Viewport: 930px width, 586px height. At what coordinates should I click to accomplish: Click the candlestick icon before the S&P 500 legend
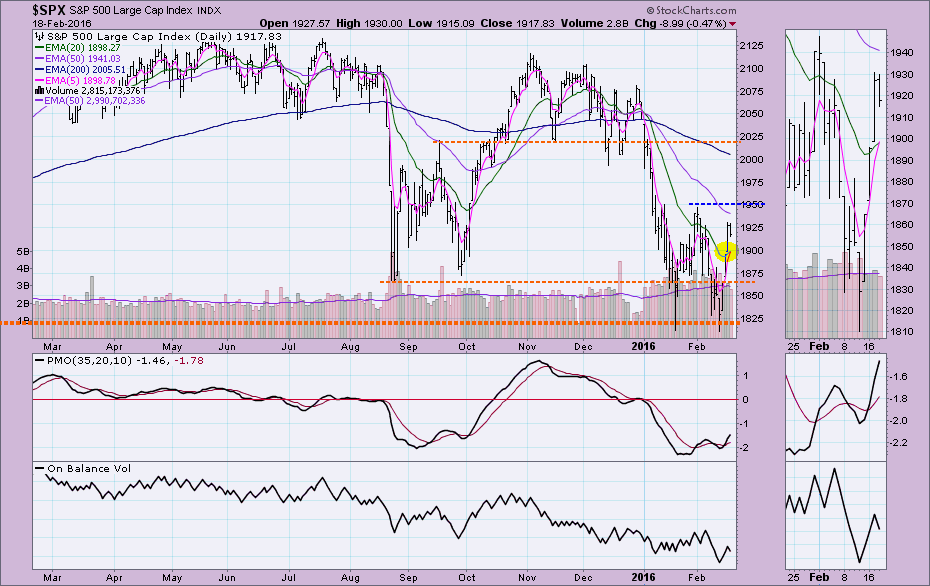click(x=41, y=37)
